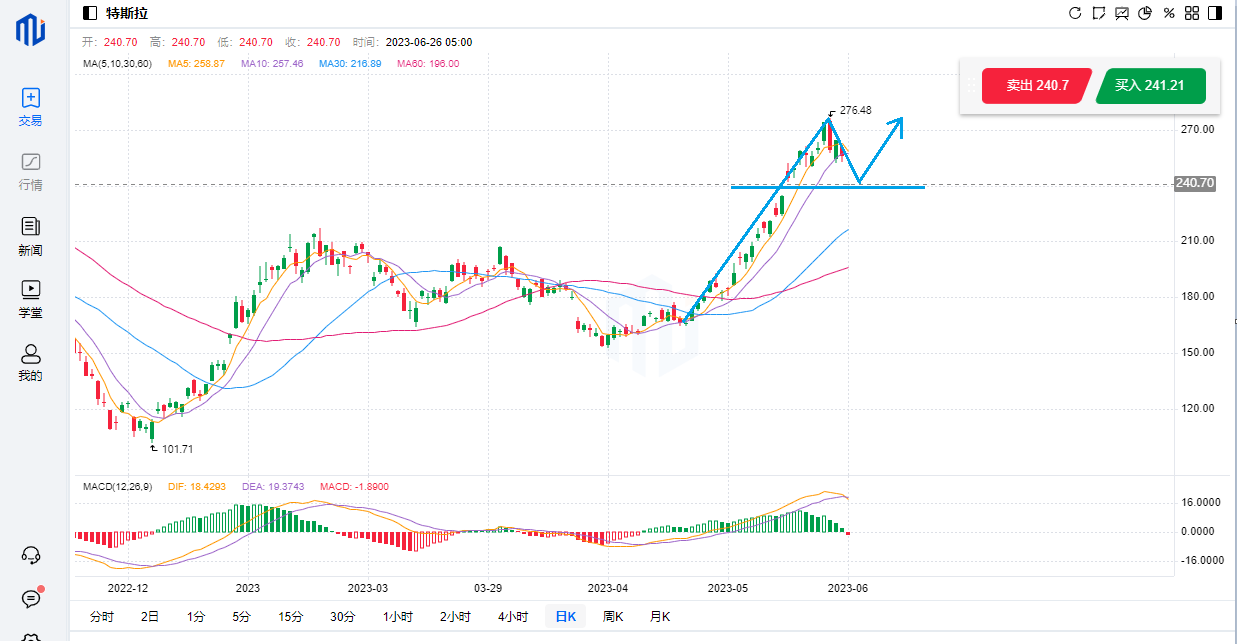
Task: Click the MA(5,10,30,60) indicator label
Action: click(x=118, y=63)
